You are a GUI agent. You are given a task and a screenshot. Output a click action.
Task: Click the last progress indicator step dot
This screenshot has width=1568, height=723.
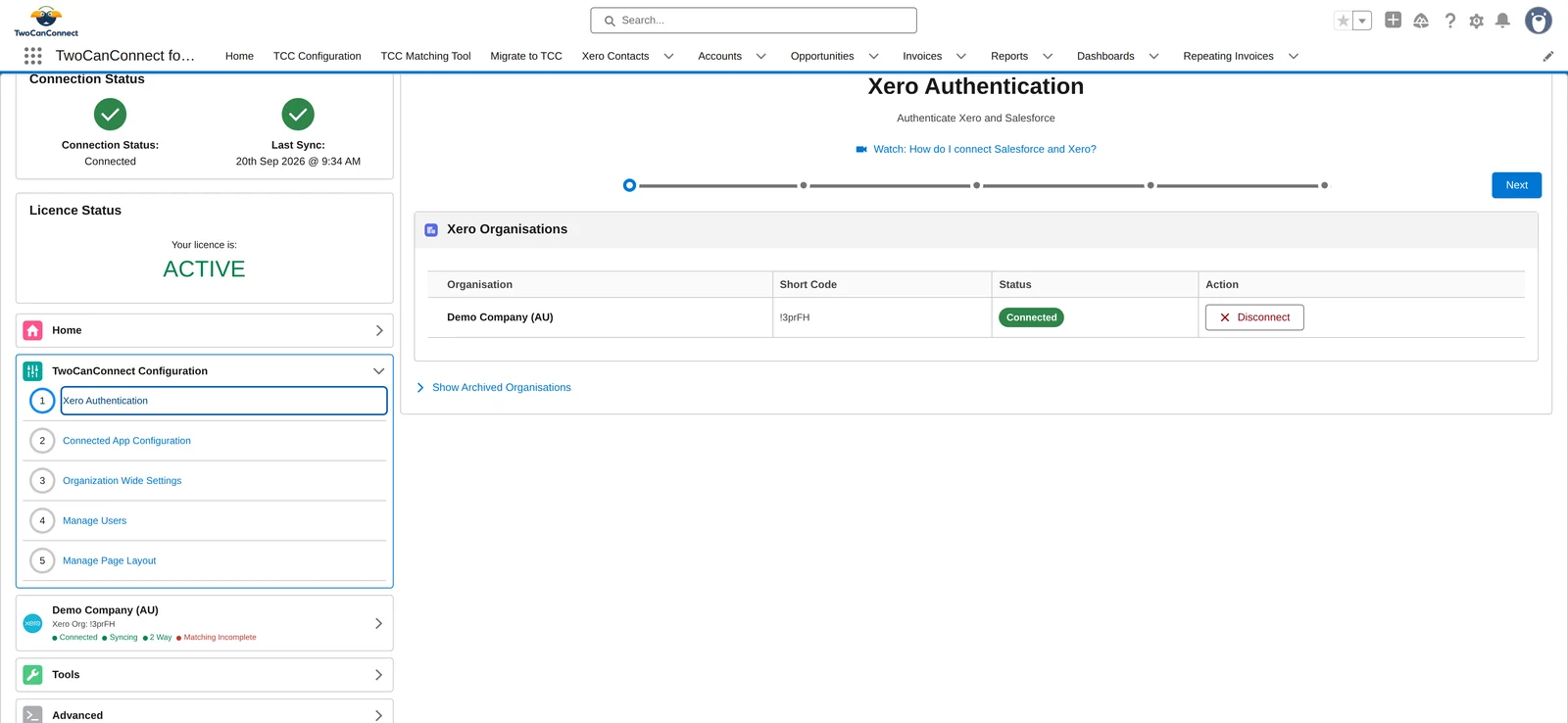coord(1324,185)
